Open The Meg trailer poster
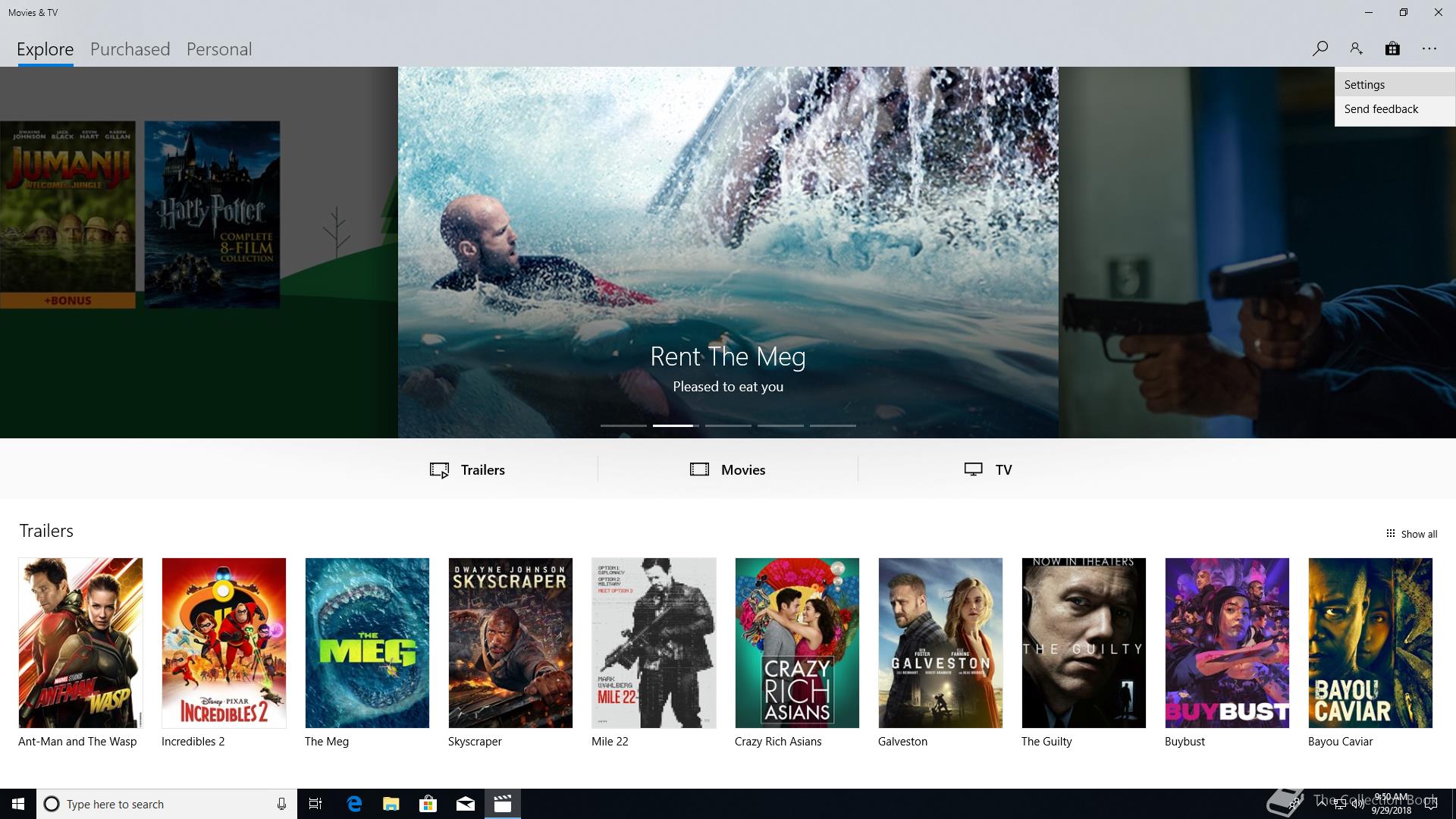The height and width of the screenshot is (819, 1456). (x=367, y=643)
